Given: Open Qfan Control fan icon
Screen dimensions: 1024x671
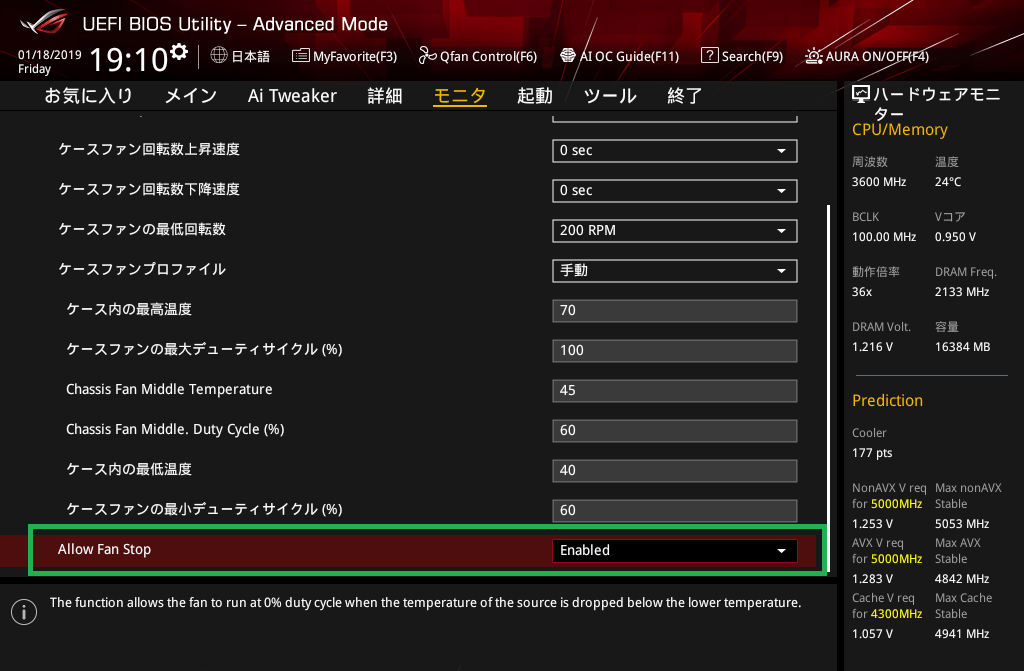Looking at the screenshot, I should point(427,56).
